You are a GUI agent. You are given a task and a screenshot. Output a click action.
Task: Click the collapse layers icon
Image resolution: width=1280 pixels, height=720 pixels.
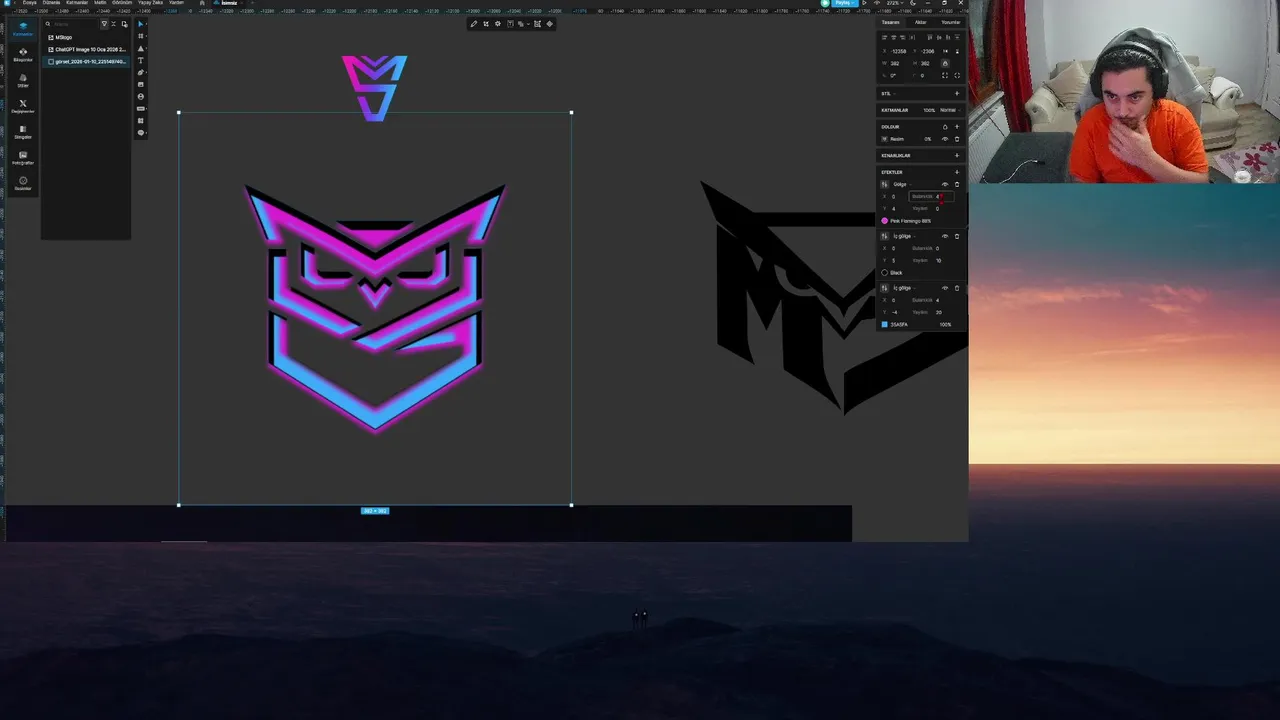tap(113, 24)
